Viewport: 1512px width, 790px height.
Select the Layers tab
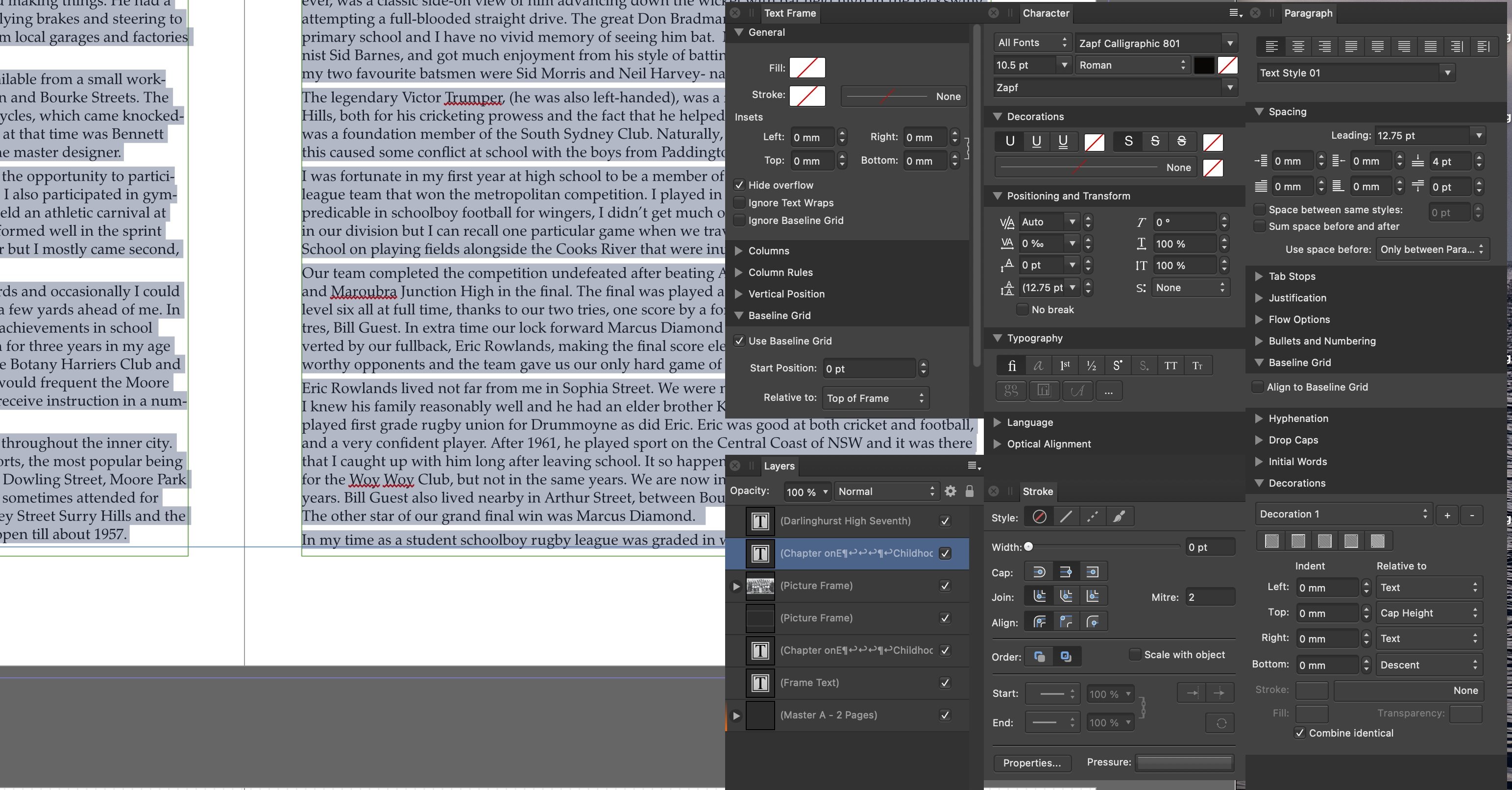pyautogui.click(x=779, y=466)
